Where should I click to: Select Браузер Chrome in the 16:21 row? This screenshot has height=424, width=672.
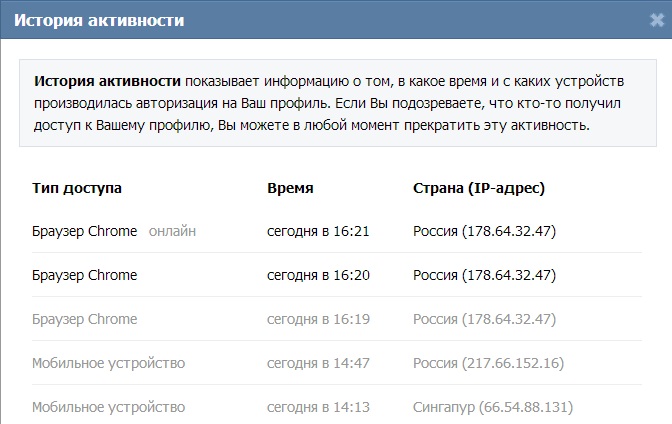tap(84, 231)
